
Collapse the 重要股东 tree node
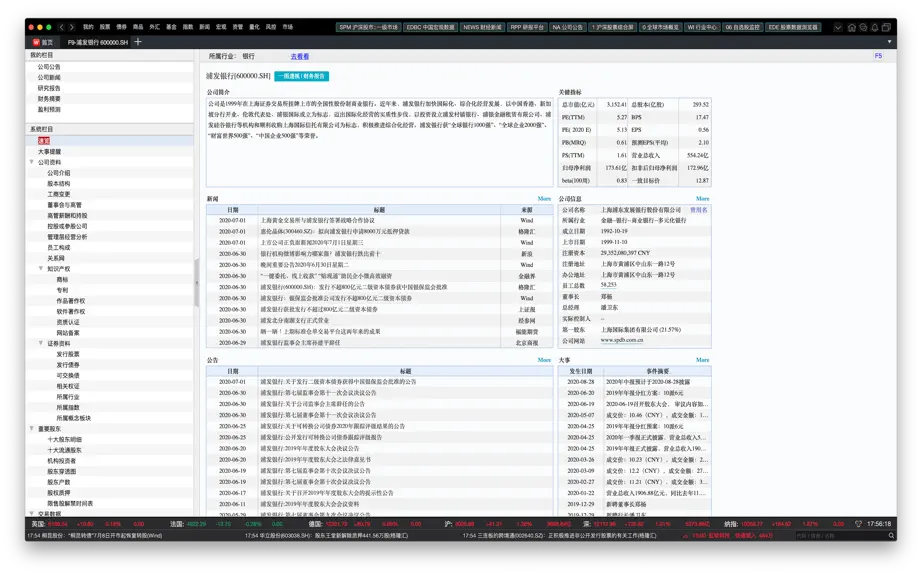pyautogui.click(x=32, y=428)
